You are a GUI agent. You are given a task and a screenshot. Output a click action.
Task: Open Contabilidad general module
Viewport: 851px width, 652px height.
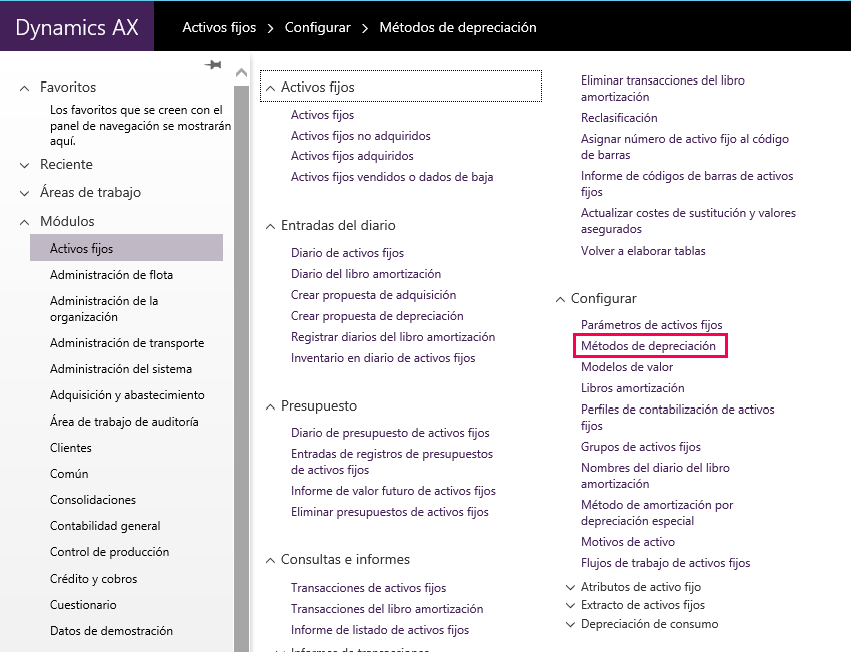(105, 526)
